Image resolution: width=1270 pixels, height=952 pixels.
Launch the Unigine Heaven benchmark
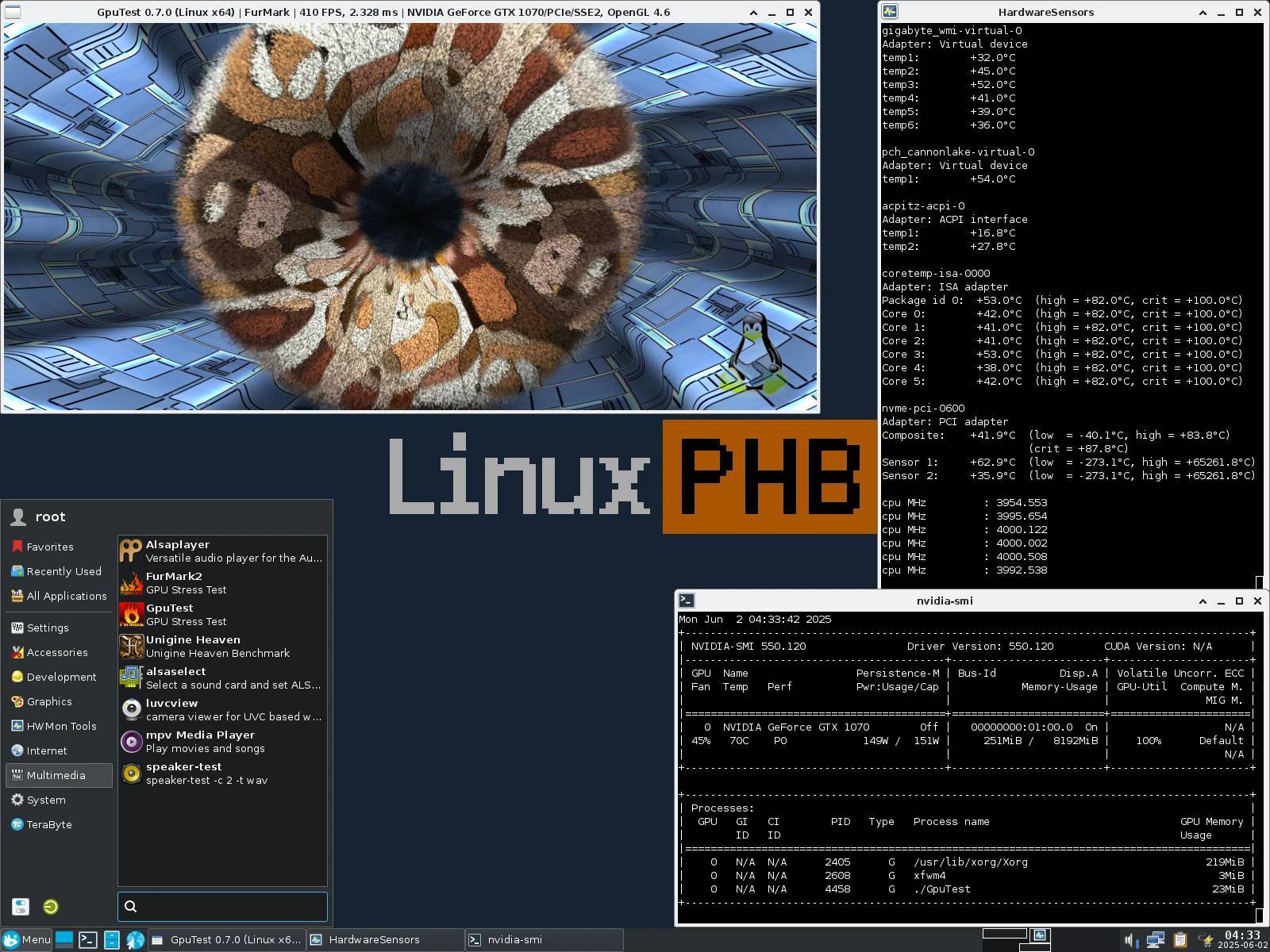point(222,647)
